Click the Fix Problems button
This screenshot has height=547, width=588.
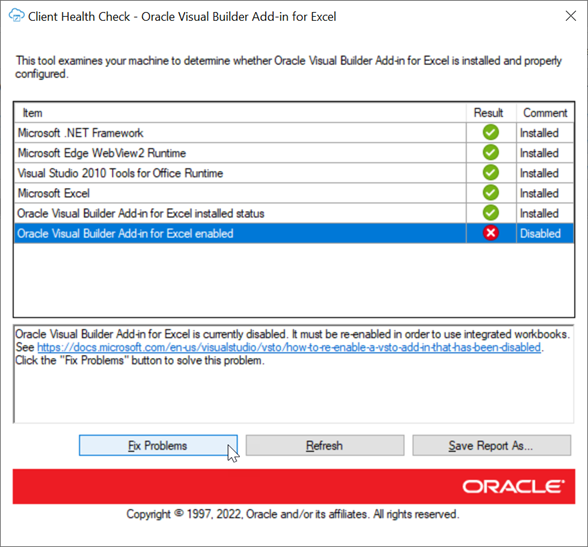[158, 445]
